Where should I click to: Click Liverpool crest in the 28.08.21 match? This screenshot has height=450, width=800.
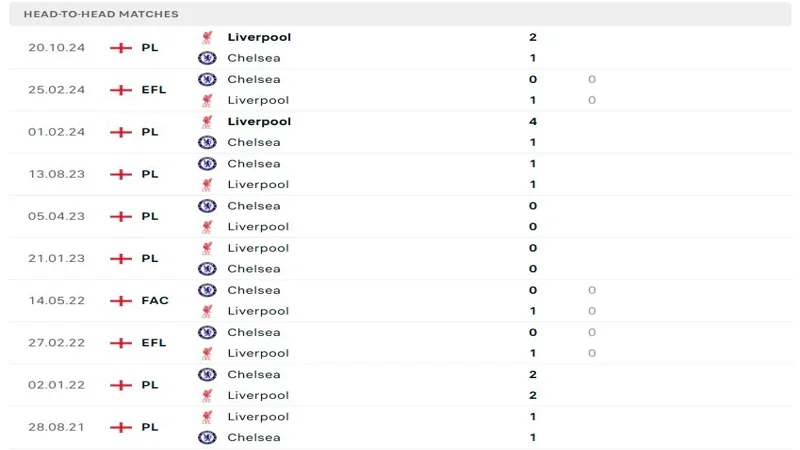(x=207, y=416)
